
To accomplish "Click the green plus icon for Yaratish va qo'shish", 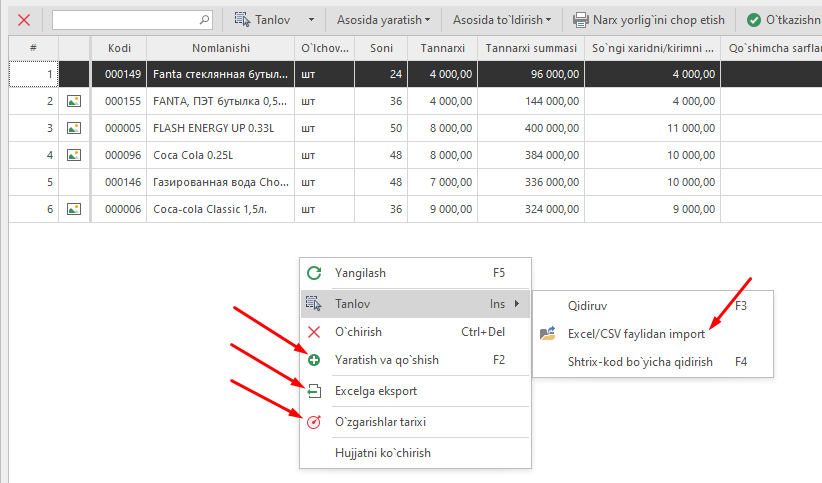I will (314, 360).
